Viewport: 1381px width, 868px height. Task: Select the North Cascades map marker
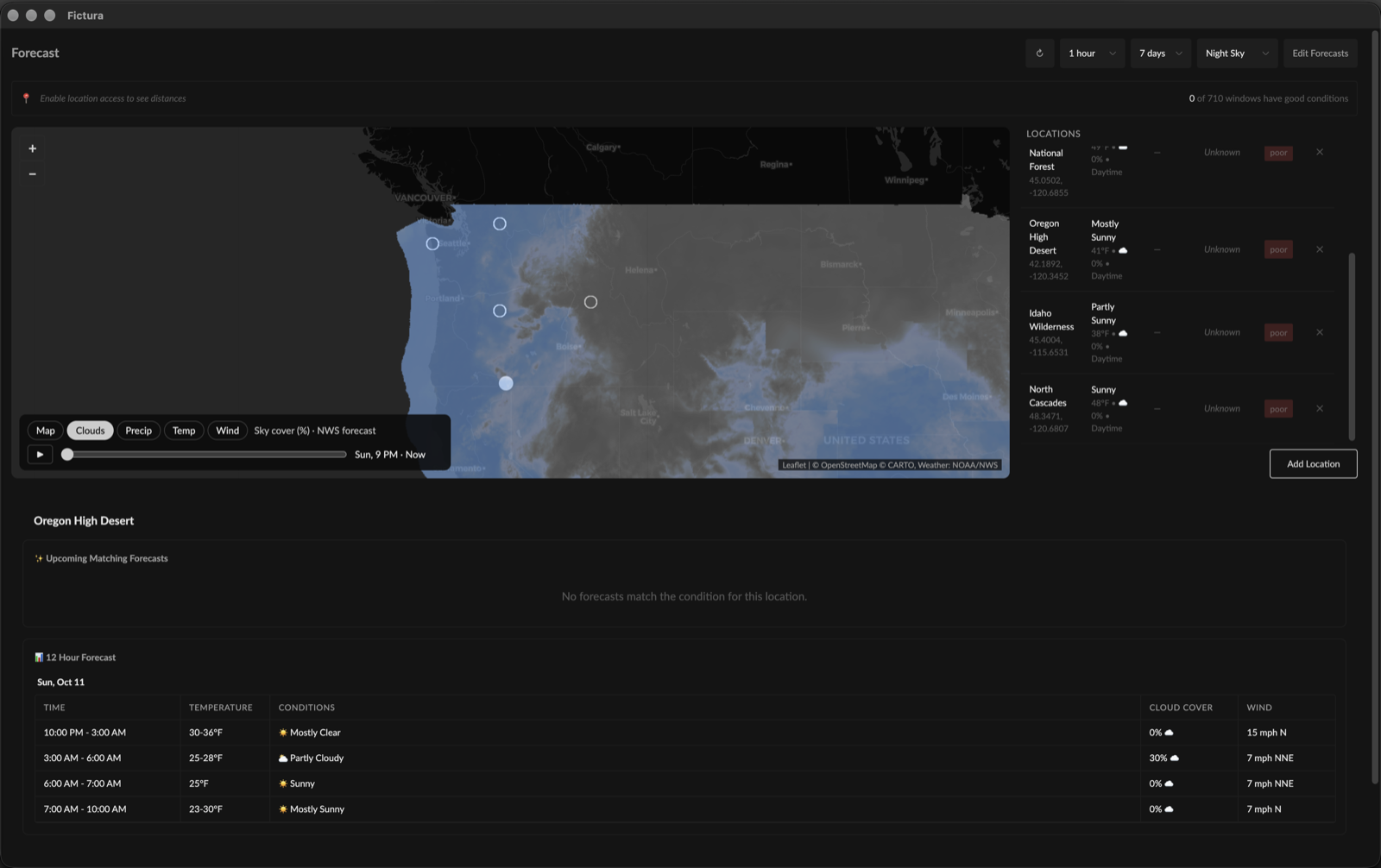[x=500, y=223]
